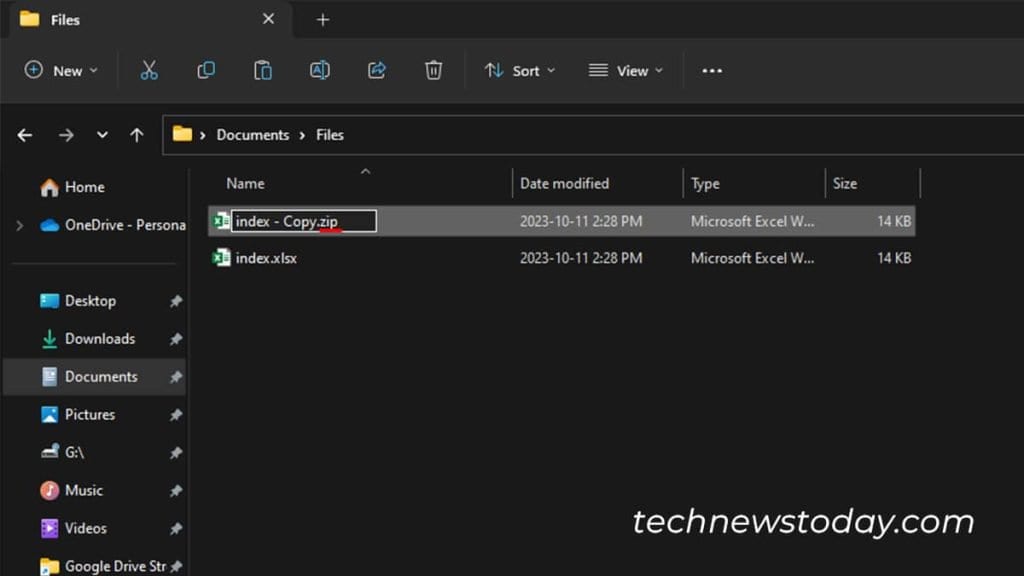Click the up one level arrow
1024x576 pixels.
[x=137, y=134]
